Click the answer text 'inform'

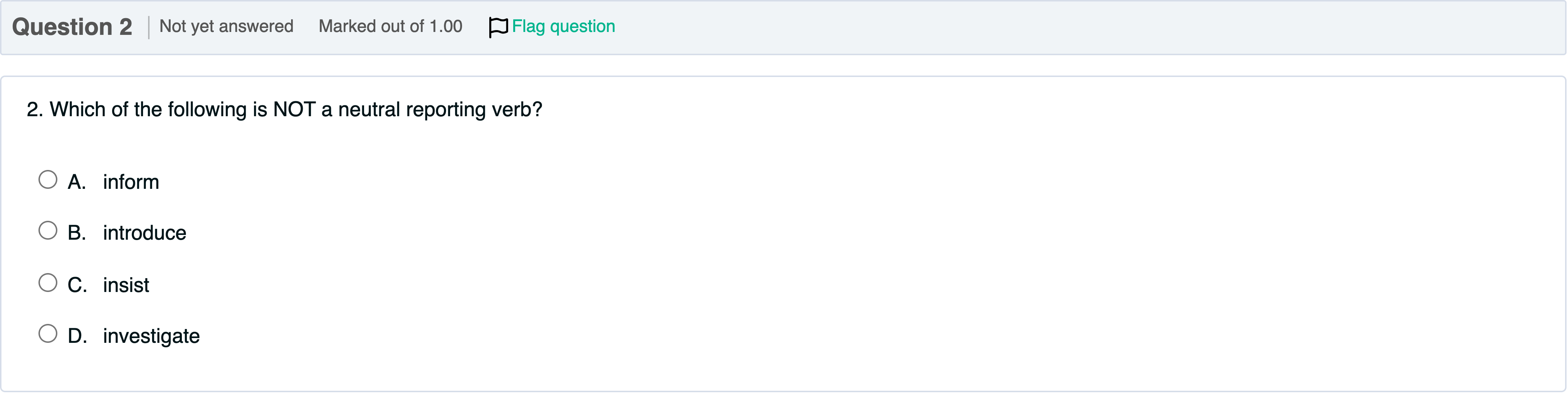131,182
